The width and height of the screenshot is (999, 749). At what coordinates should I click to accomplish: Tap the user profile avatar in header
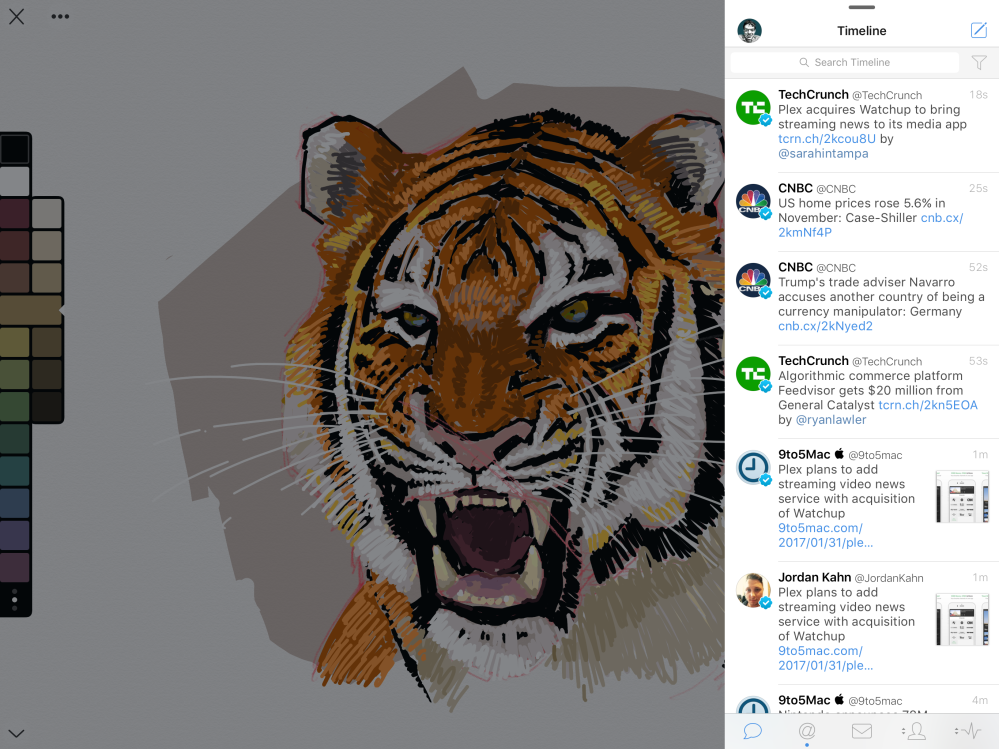(x=749, y=31)
